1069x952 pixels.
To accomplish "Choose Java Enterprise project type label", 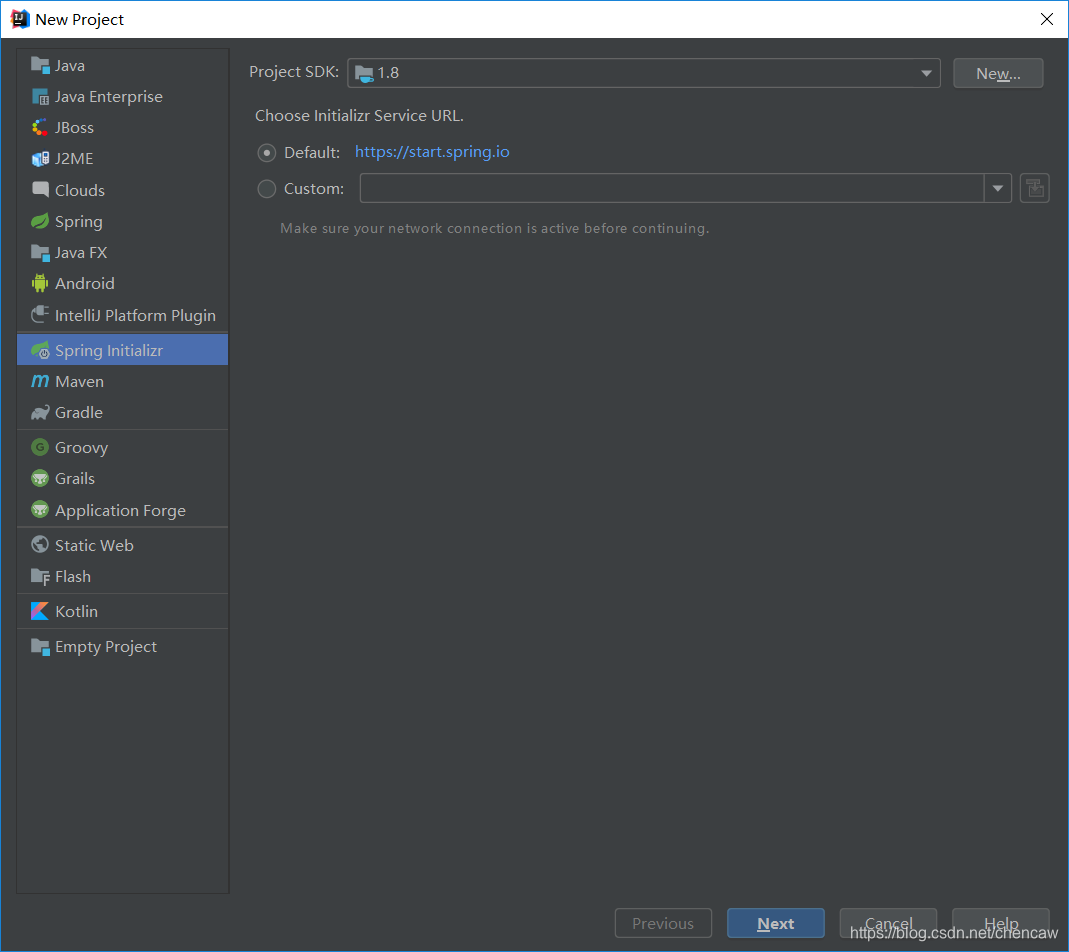I will tap(108, 97).
